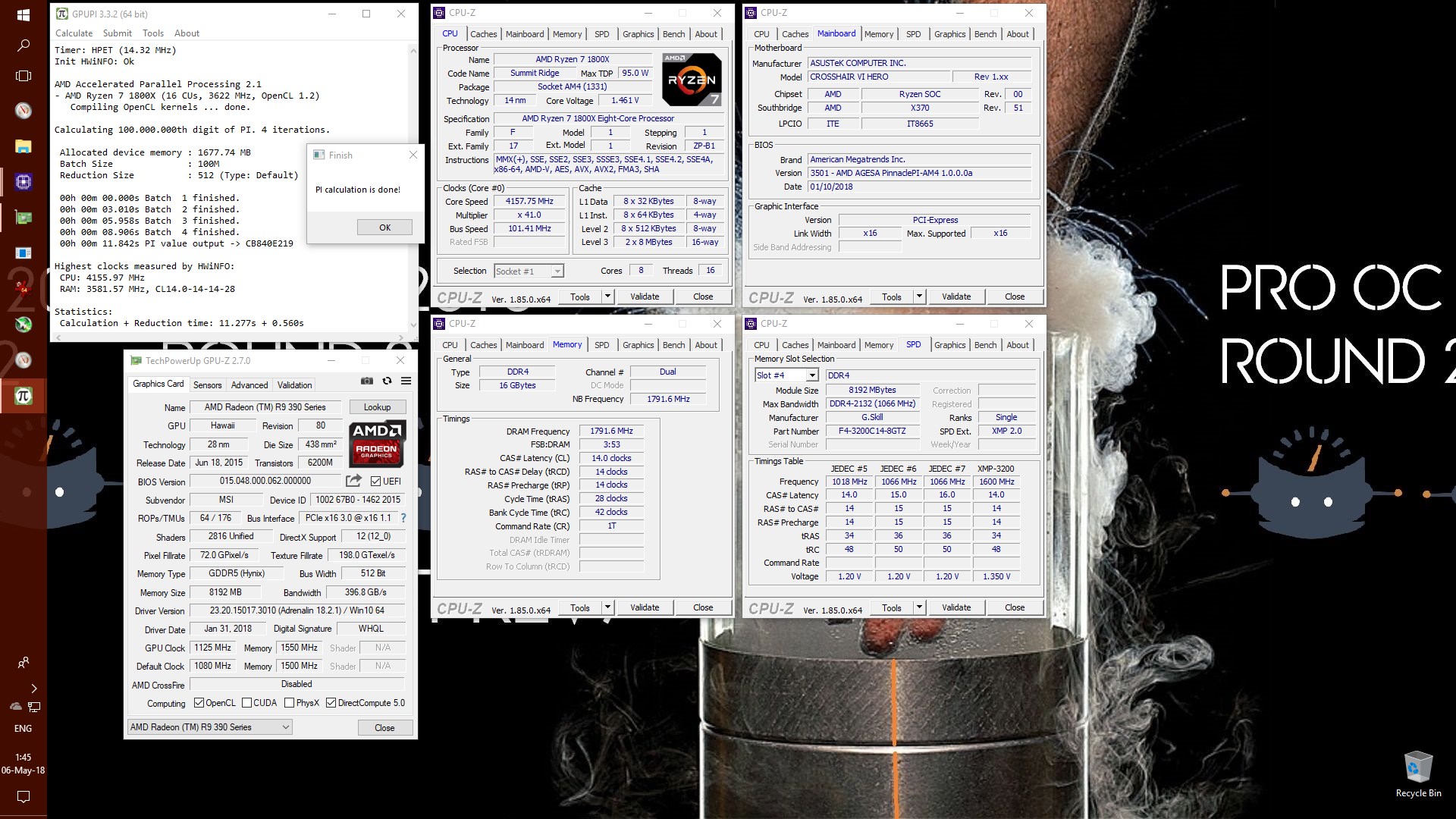
Task: Click the Finish dialog title icon
Action: point(318,155)
